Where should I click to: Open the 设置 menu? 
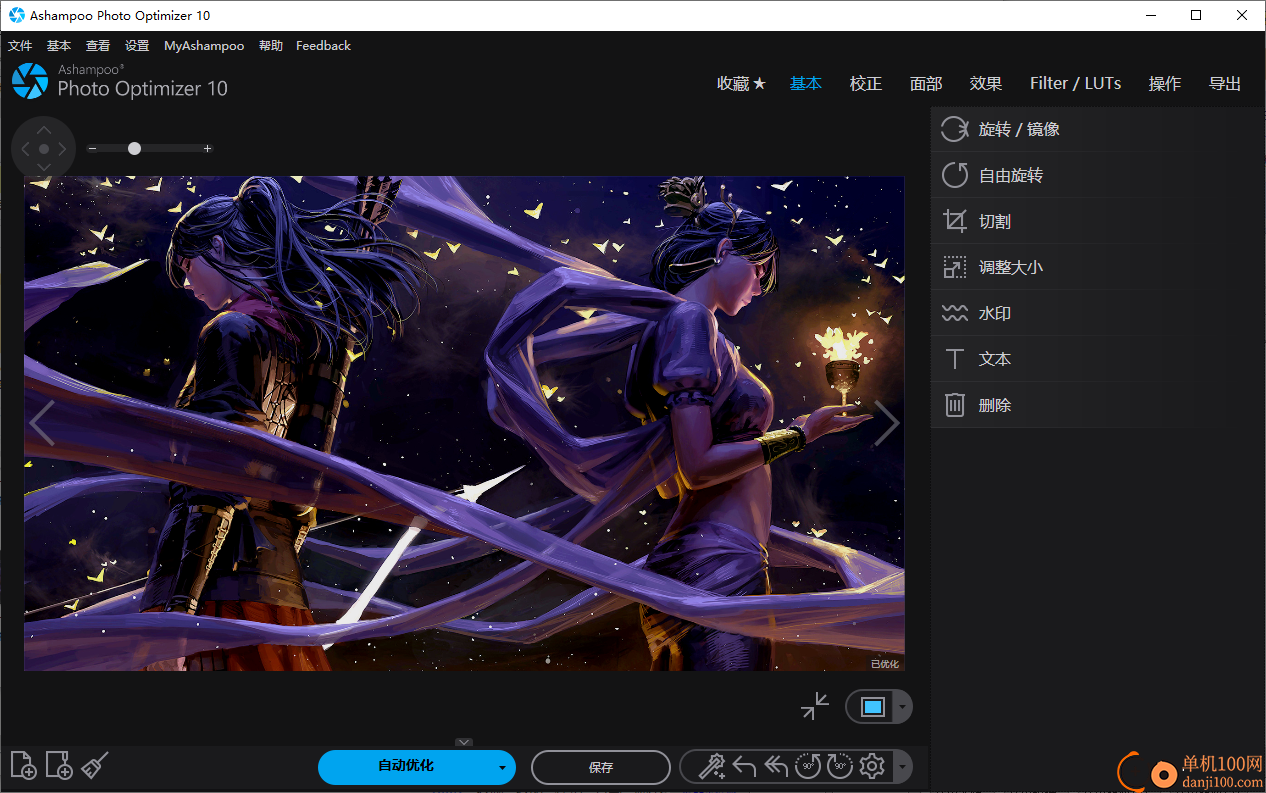point(137,46)
